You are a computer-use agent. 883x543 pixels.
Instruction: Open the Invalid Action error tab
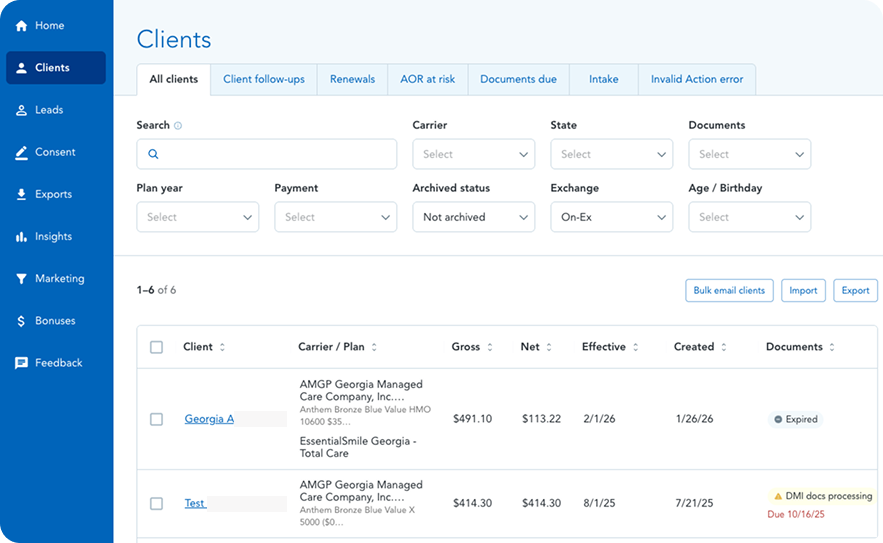(697, 79)
